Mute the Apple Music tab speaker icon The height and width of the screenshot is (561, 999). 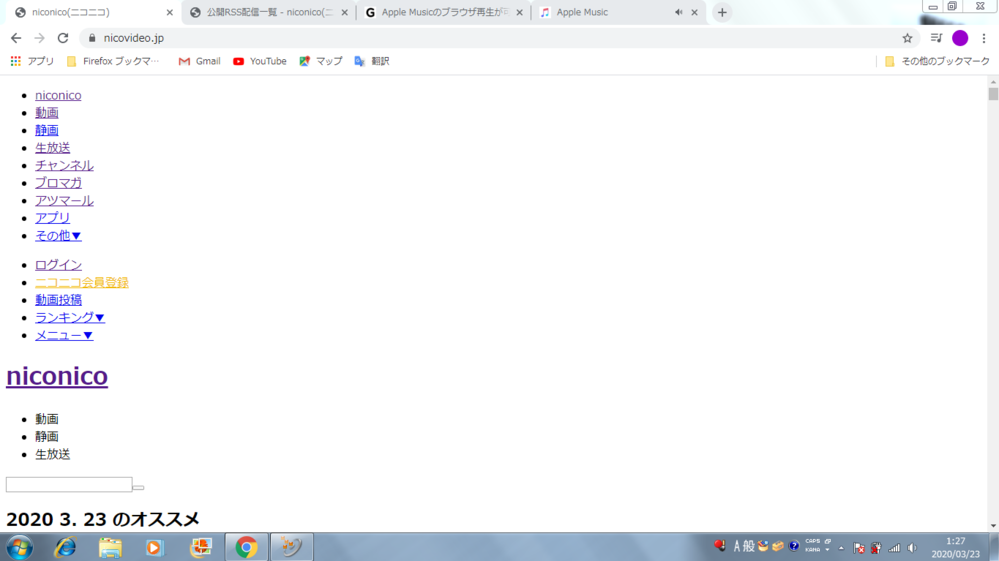point(679,12)
